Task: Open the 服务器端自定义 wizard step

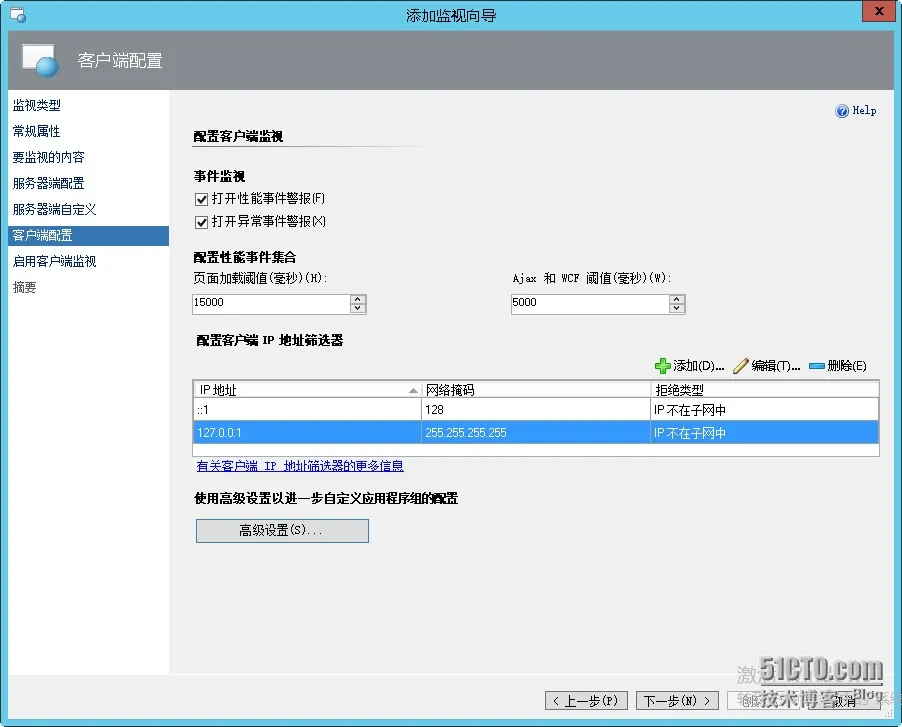Action: point(55,209)
